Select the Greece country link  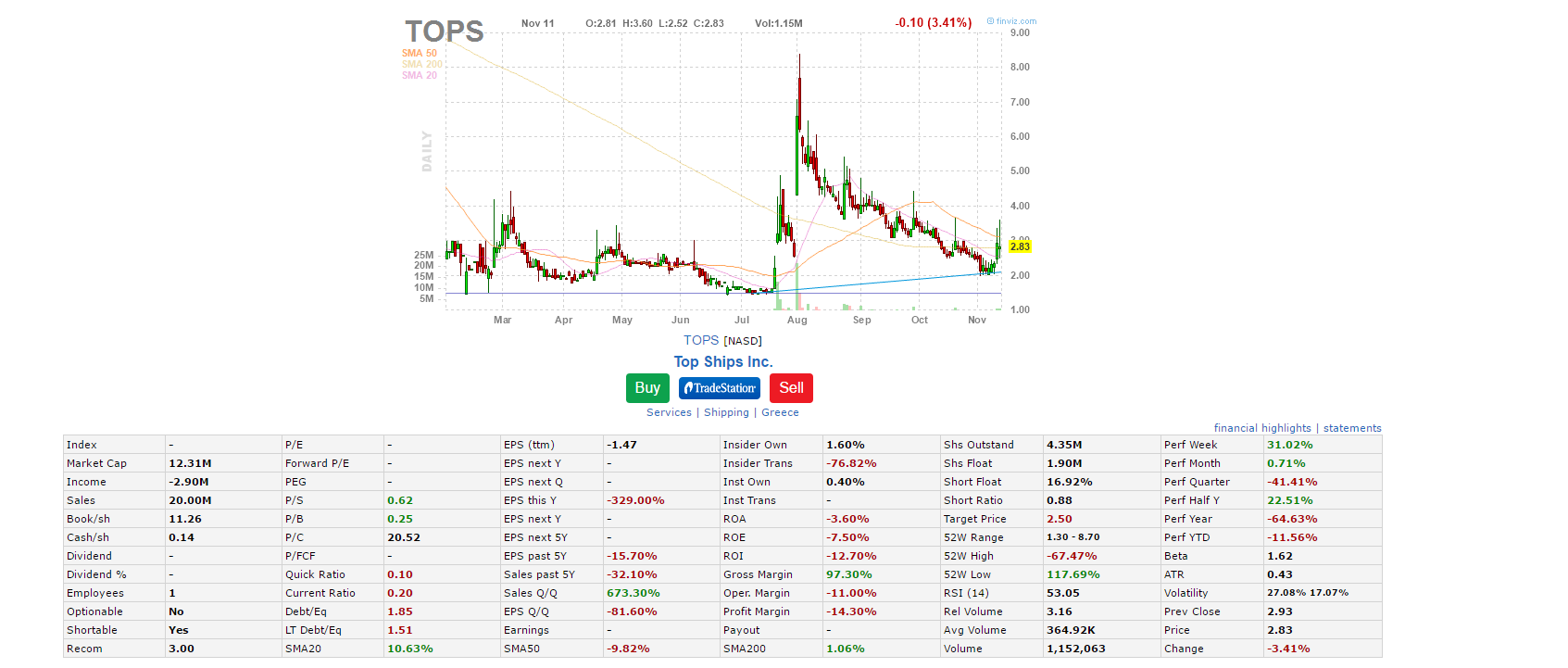click(x=780, y=413)
